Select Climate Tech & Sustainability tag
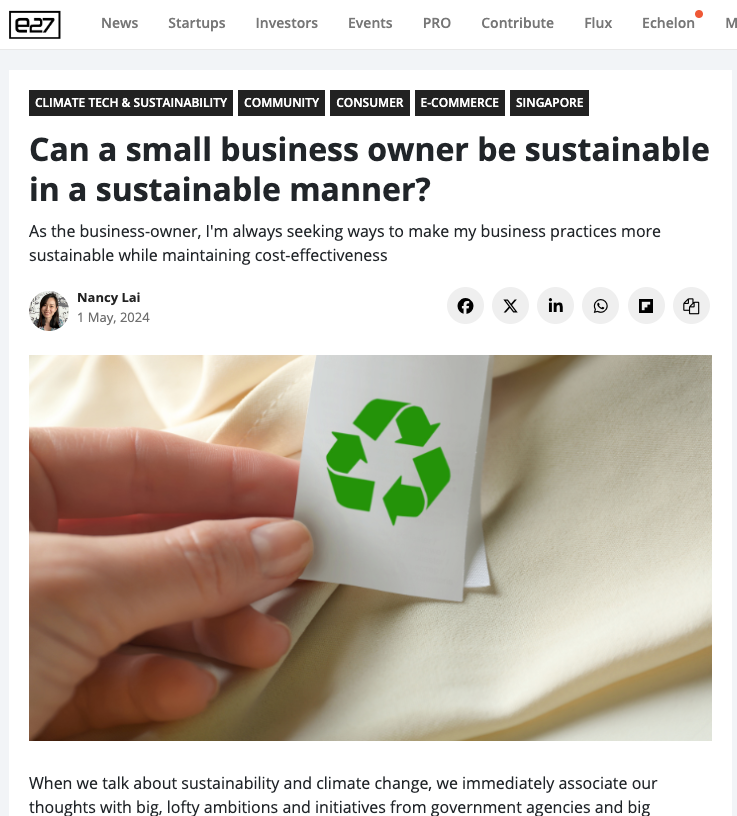This screenshot has height=816, width=737. coord(131,103)
